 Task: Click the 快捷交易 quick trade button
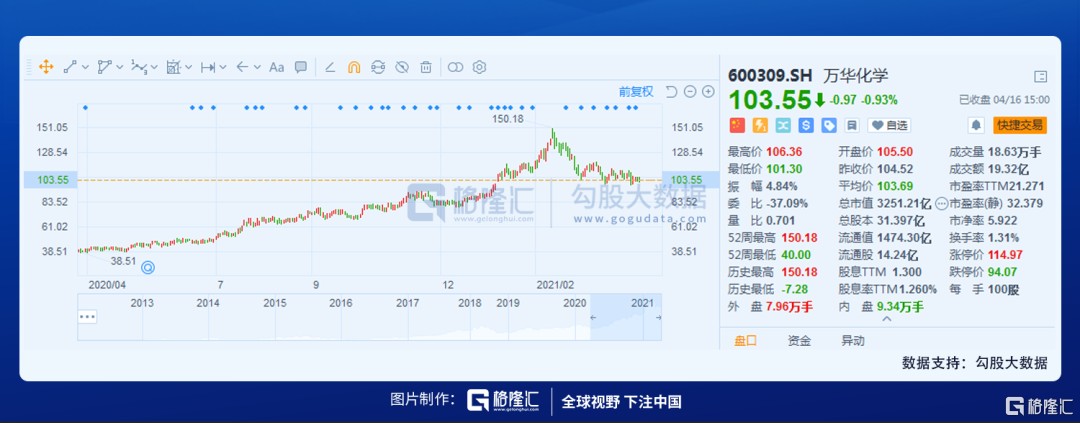[x=1019, y=125]
